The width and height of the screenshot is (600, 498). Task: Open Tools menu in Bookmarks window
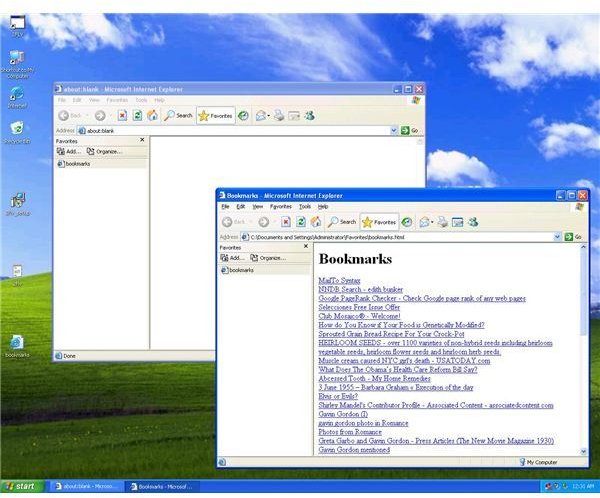tap(305, 206)
